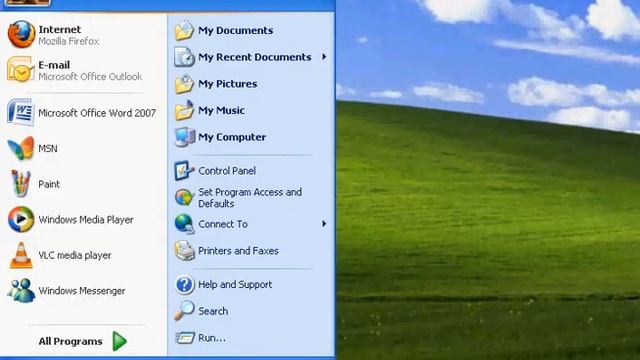This screenshot has height=360, width=640.
Task: Click the VLC traffic cone icon
Action: (x=21, y=255)
